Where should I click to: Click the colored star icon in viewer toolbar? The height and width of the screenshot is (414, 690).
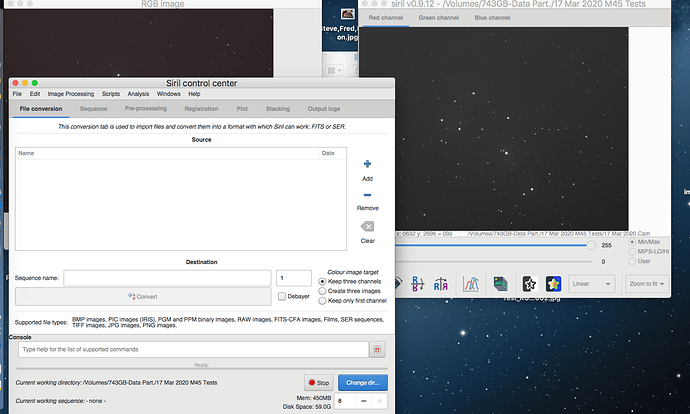coord(553,284)
